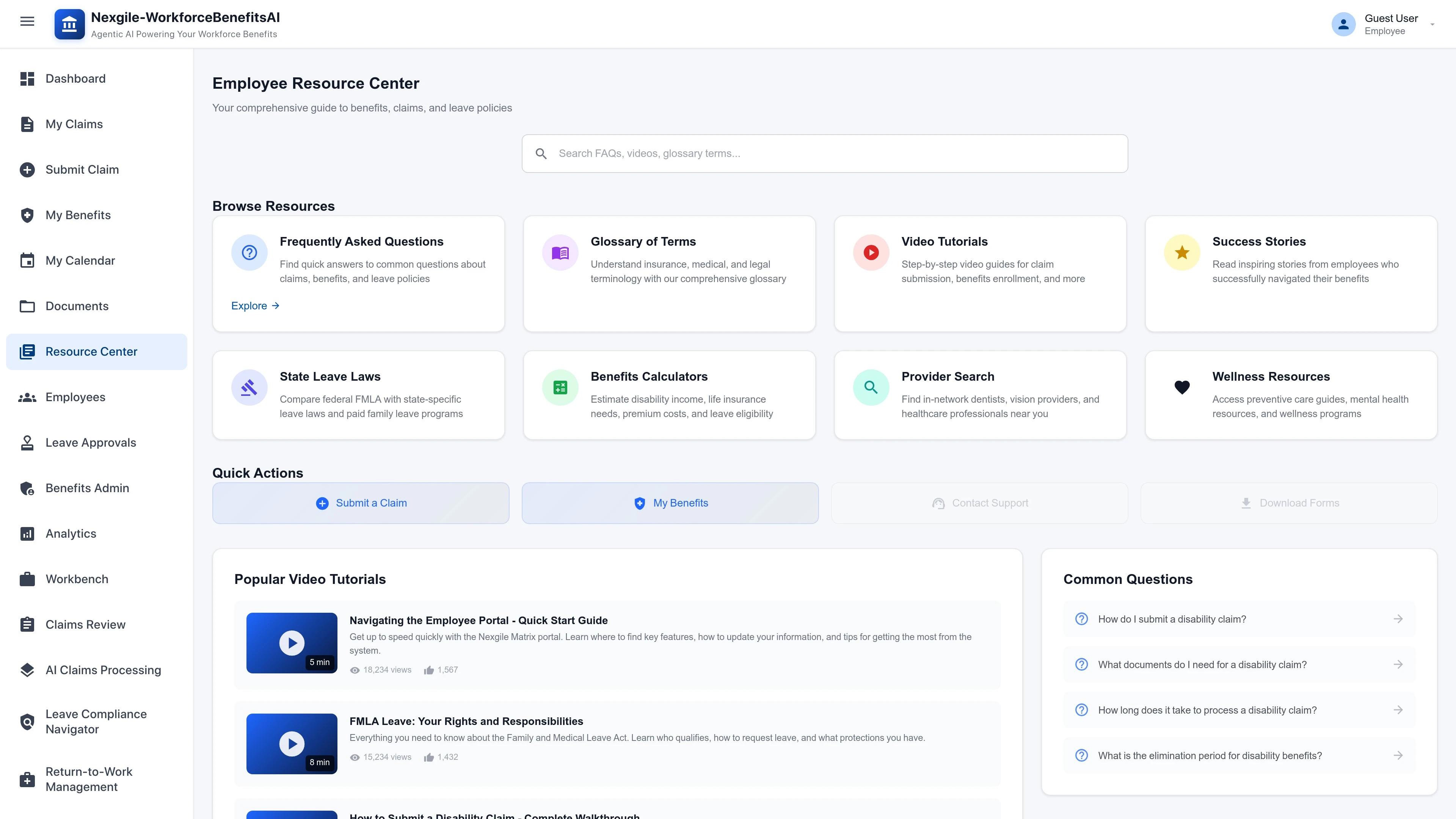Play the Navigating the Employee Portal video
This screenshot has height=819, width=1456.
[292, 643]
